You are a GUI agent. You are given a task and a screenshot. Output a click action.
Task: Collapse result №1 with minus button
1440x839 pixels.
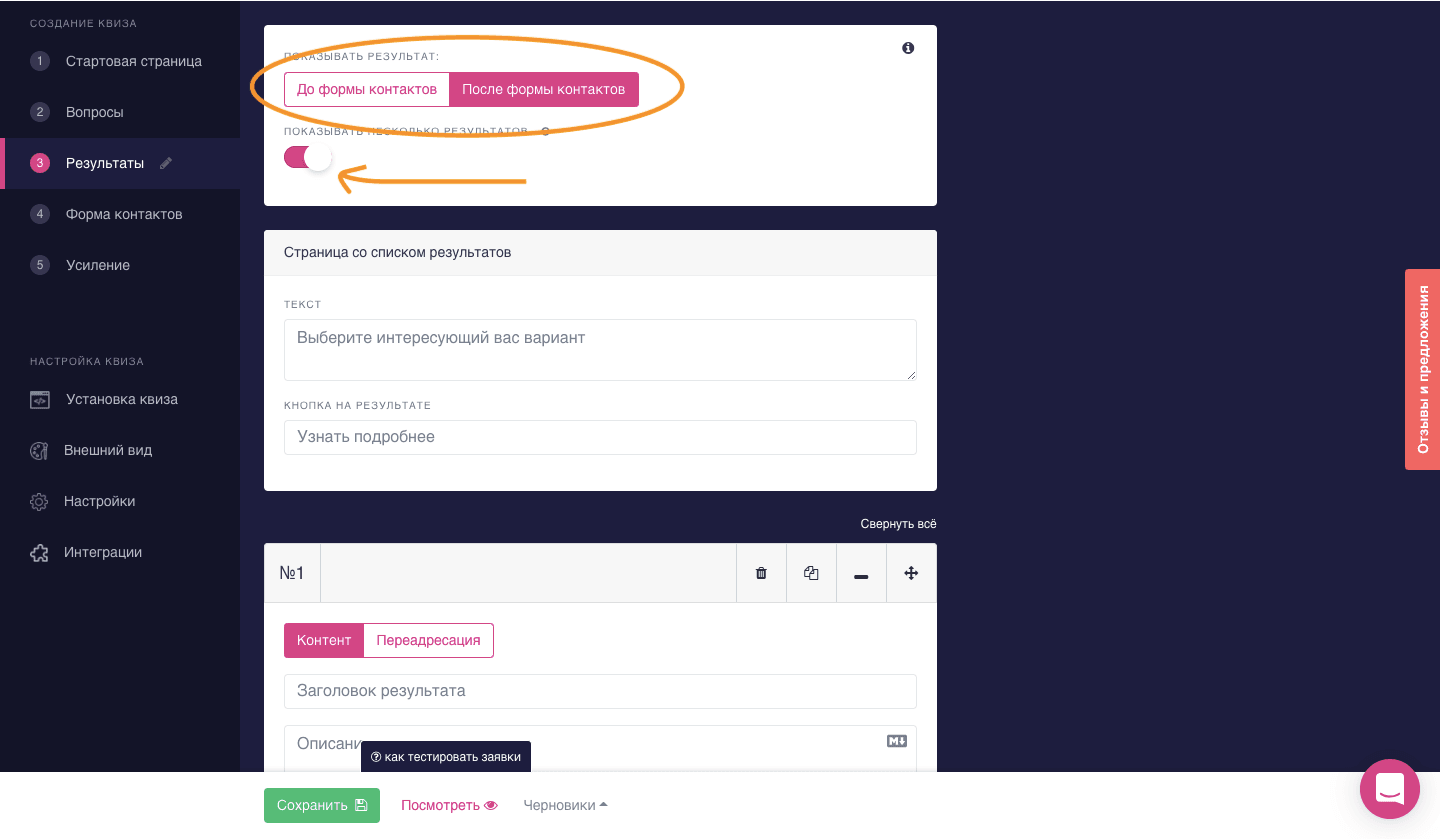pos(861,573)
